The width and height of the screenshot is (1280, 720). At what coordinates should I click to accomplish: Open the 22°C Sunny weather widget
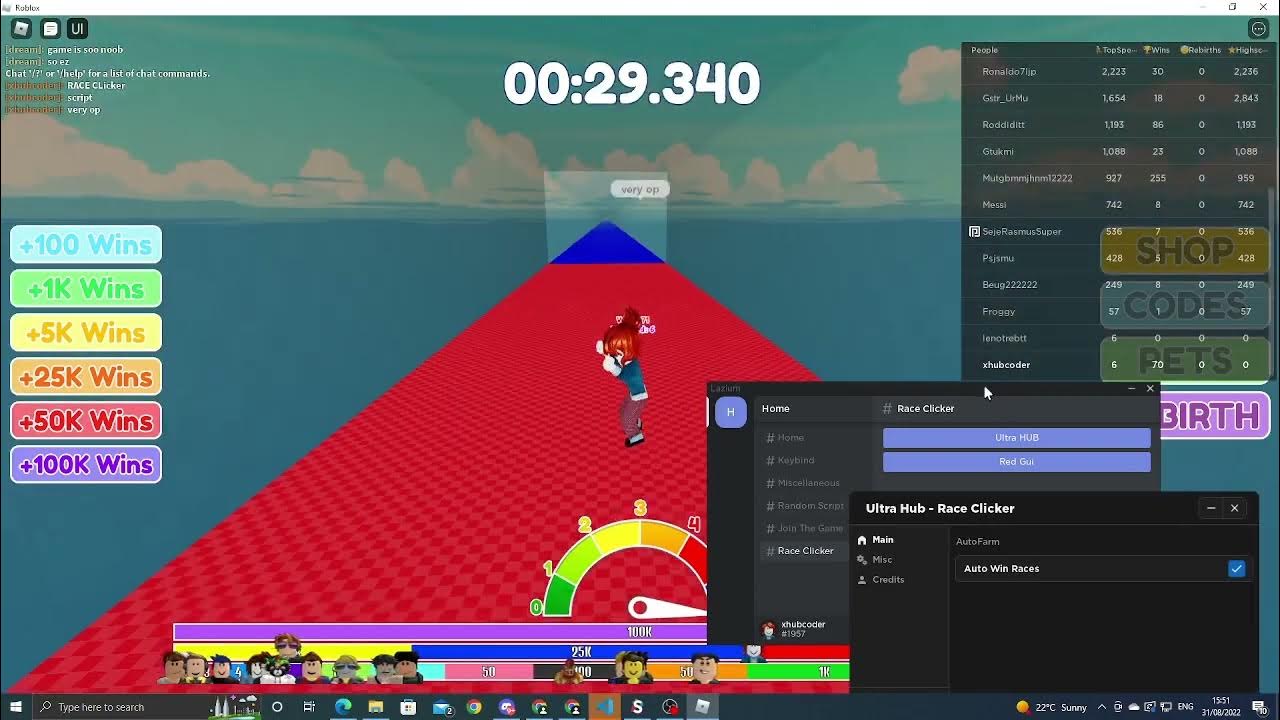pyautogui.click(x=1051, y=707)
